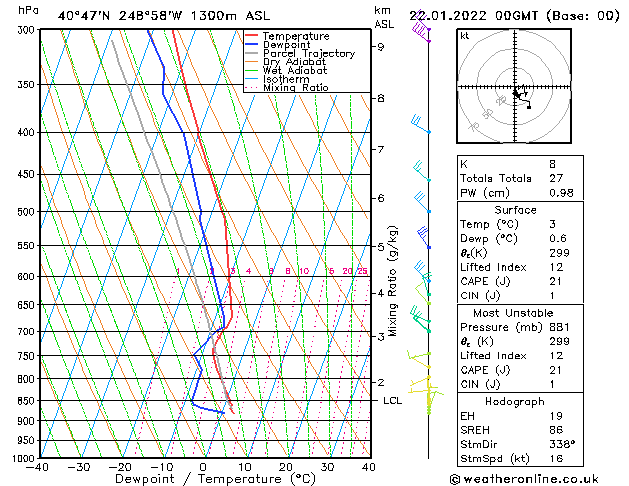Click the Totals Totals index row
This screenshot has width=629, height=486.
pyautogui.click(x=520, y=178)
